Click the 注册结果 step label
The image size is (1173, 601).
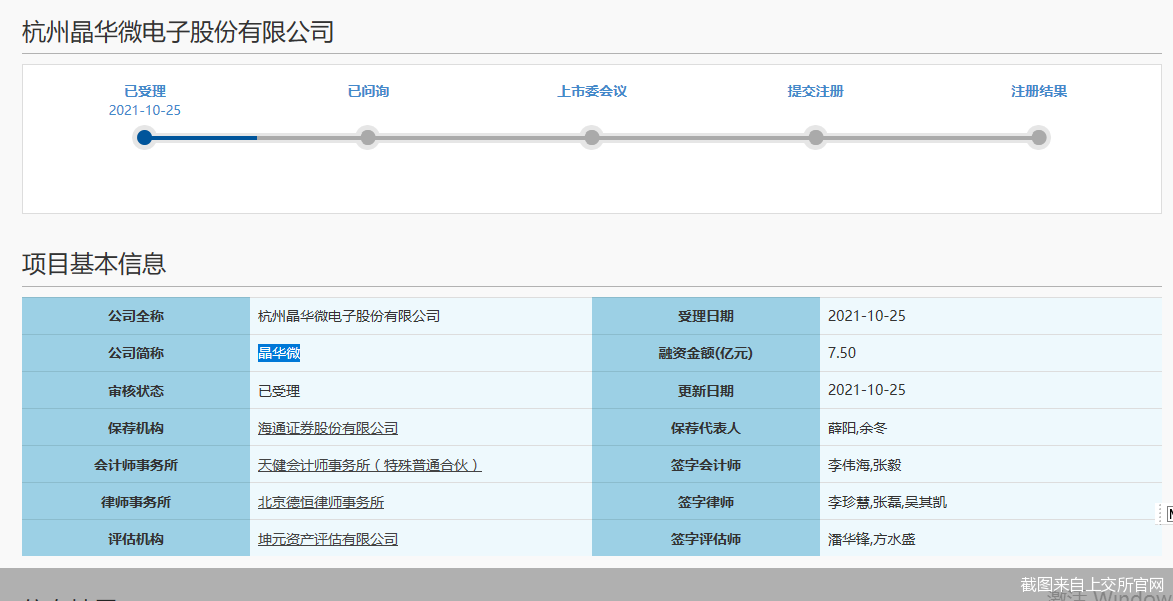pyautogui.click(x=1039, y=91)
